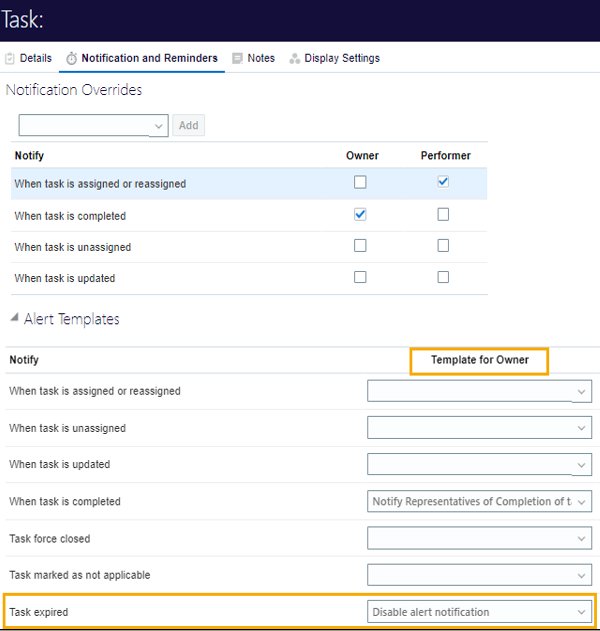This screenshot has height=631, width=600.
Task: Uncheck Owner for when task is completed
Action: pyautogui.click(x=360, y=214)
